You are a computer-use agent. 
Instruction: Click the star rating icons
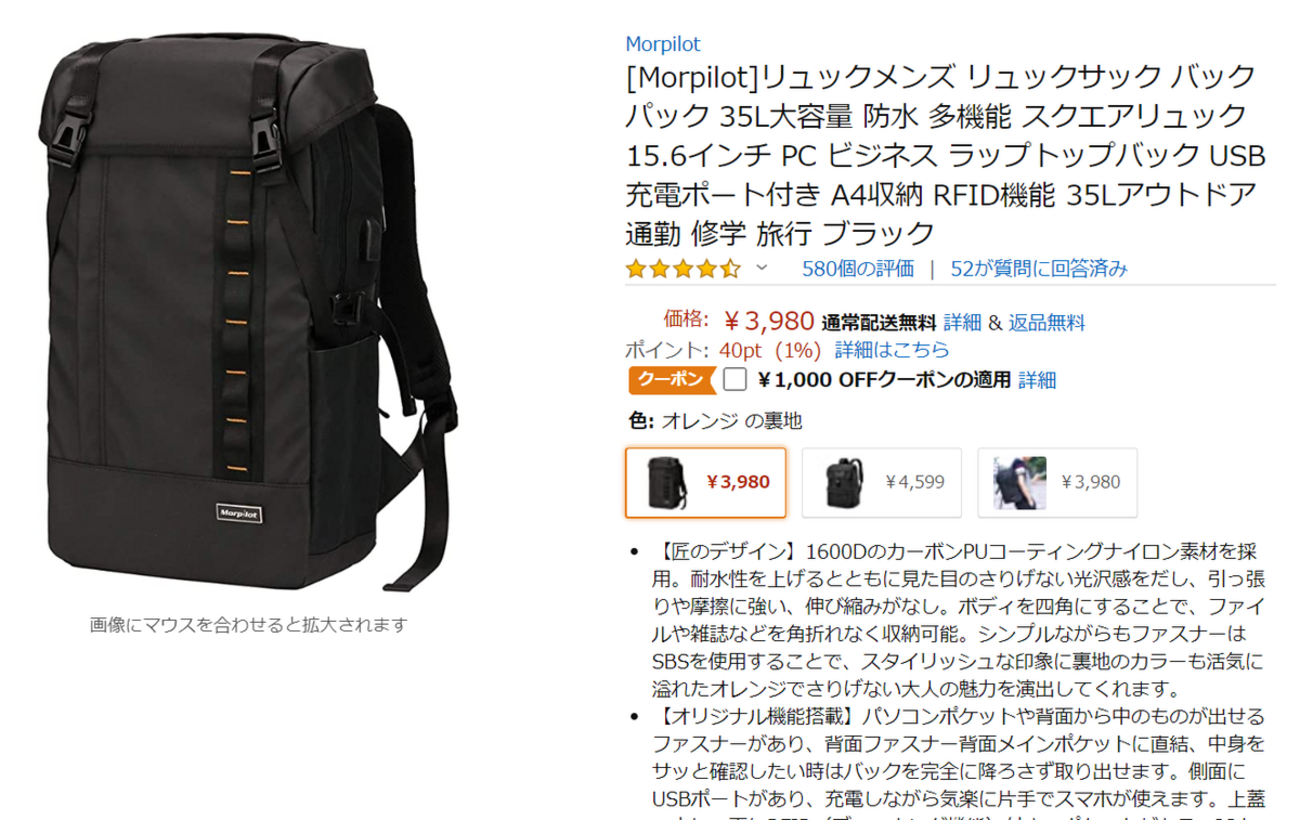click(683, 268)
